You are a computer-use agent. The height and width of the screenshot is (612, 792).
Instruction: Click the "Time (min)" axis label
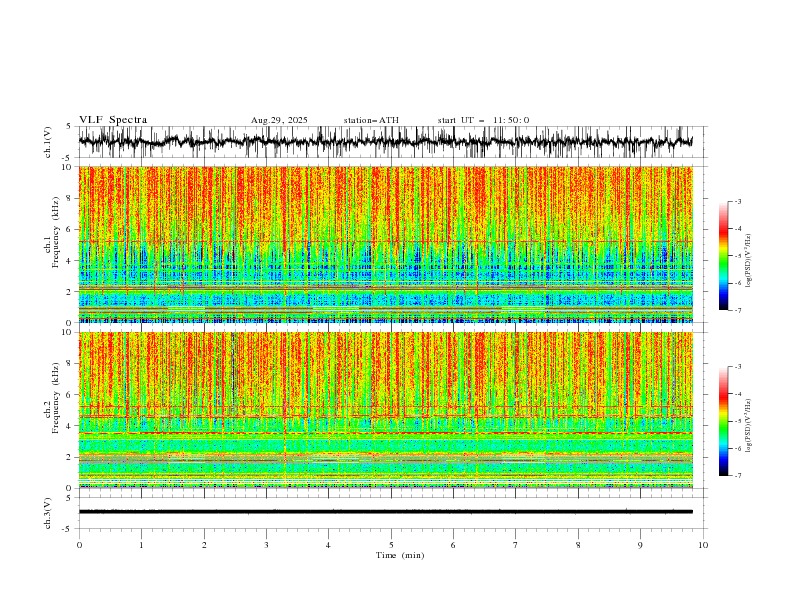(x=400, y=555)
